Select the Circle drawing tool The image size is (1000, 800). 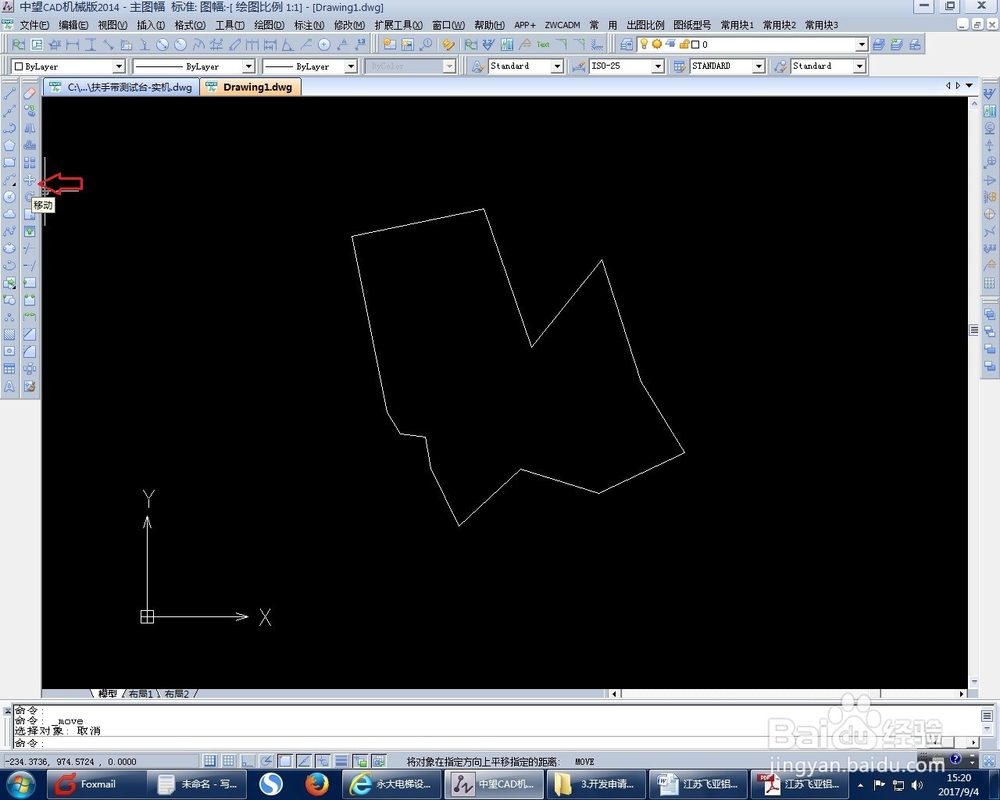point(10,197)
